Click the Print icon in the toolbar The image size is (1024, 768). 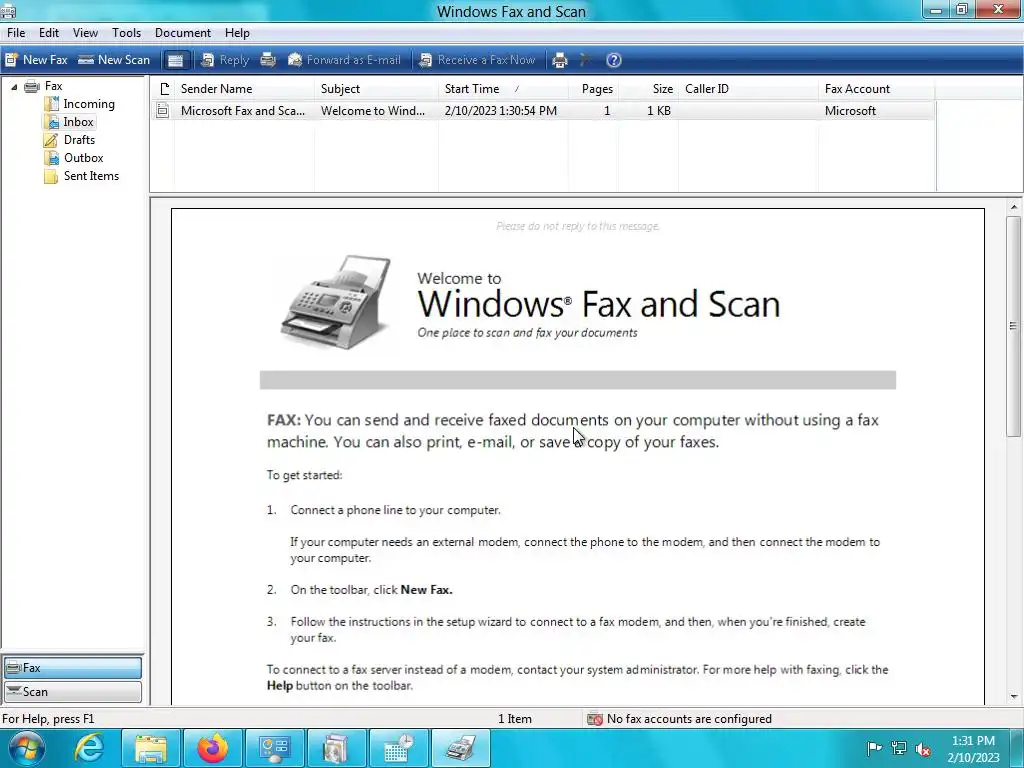560,60
